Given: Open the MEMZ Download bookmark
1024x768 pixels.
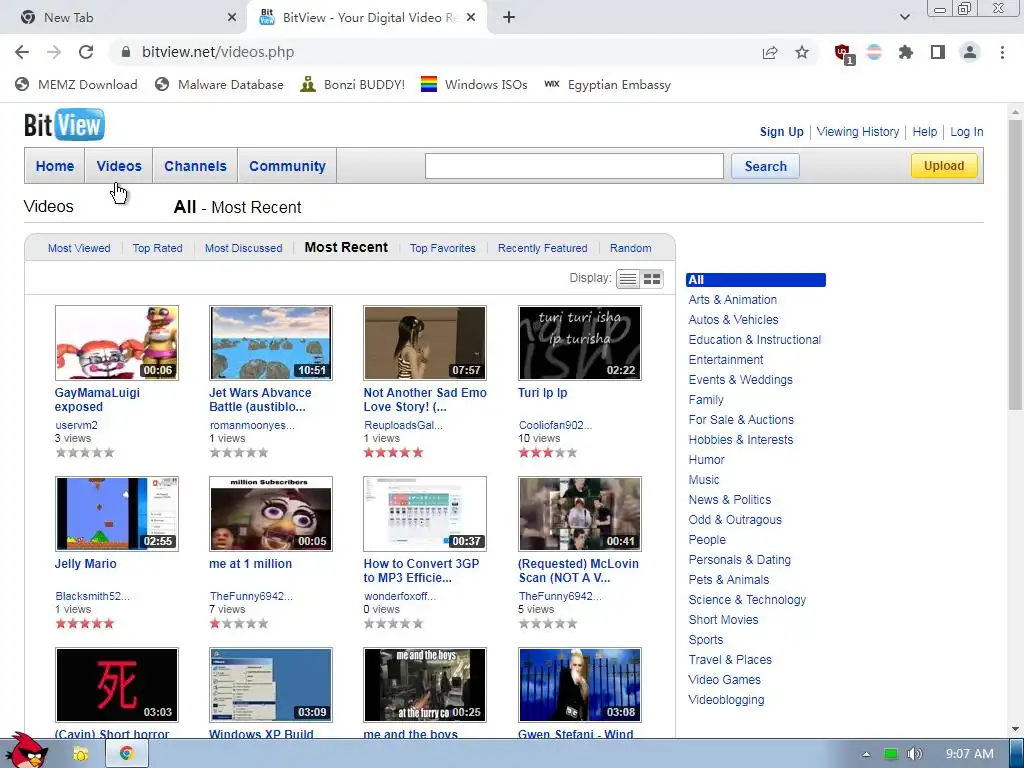Looking at the screenshot, I should pos(76,85).
